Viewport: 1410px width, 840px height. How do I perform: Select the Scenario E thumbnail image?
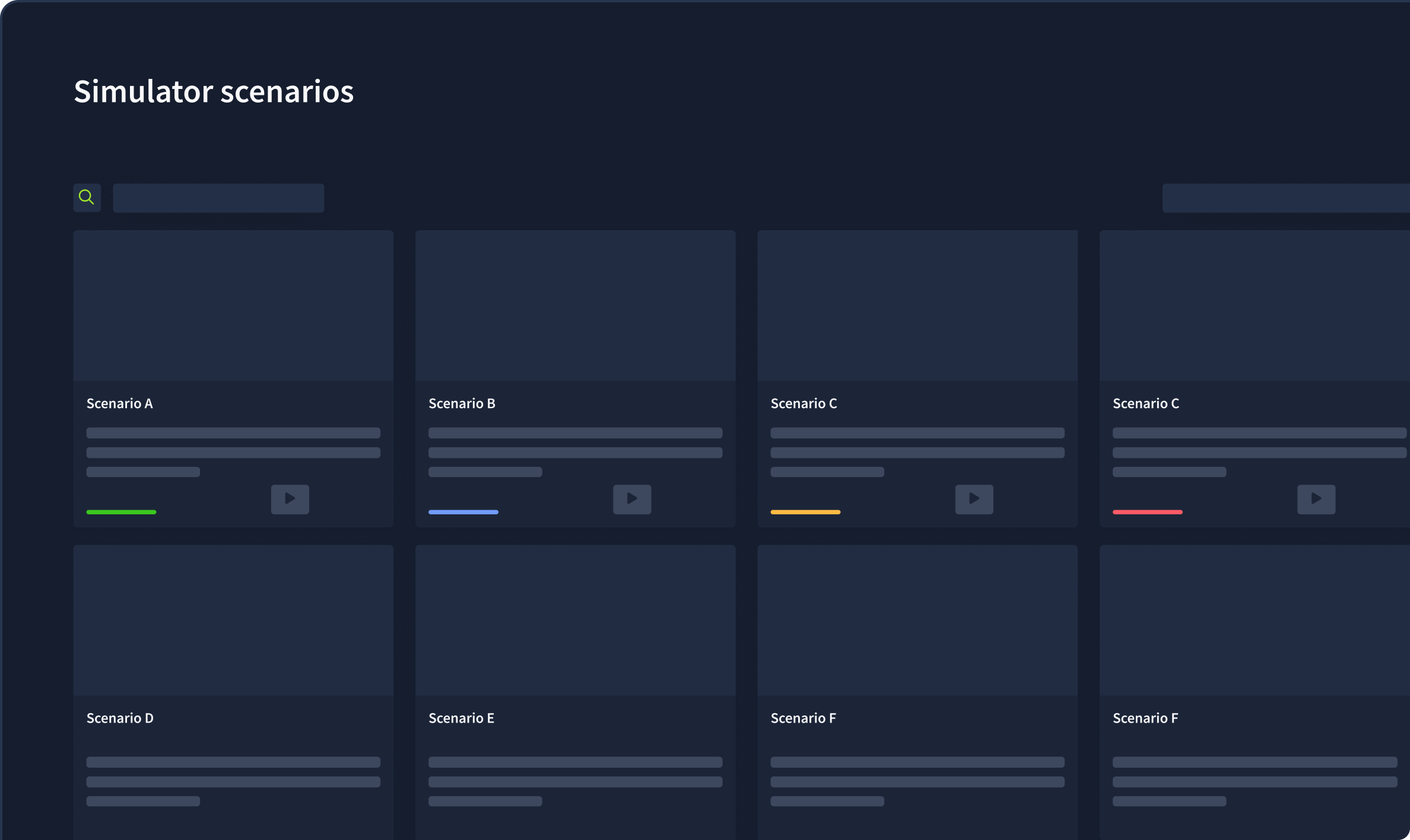pyautogui.click(x=575, y=620)
